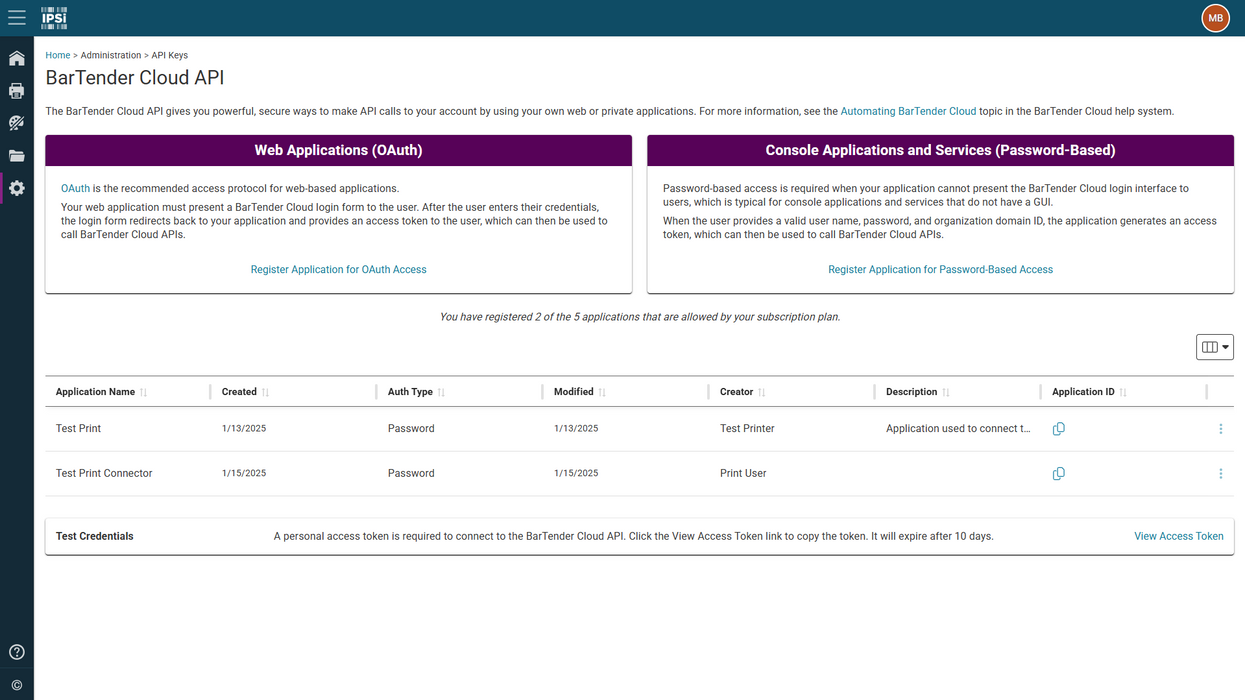1245x700 pixels.
Task: Open row actions menu for Test Print Connector
Action: [x=1220, y=474]
